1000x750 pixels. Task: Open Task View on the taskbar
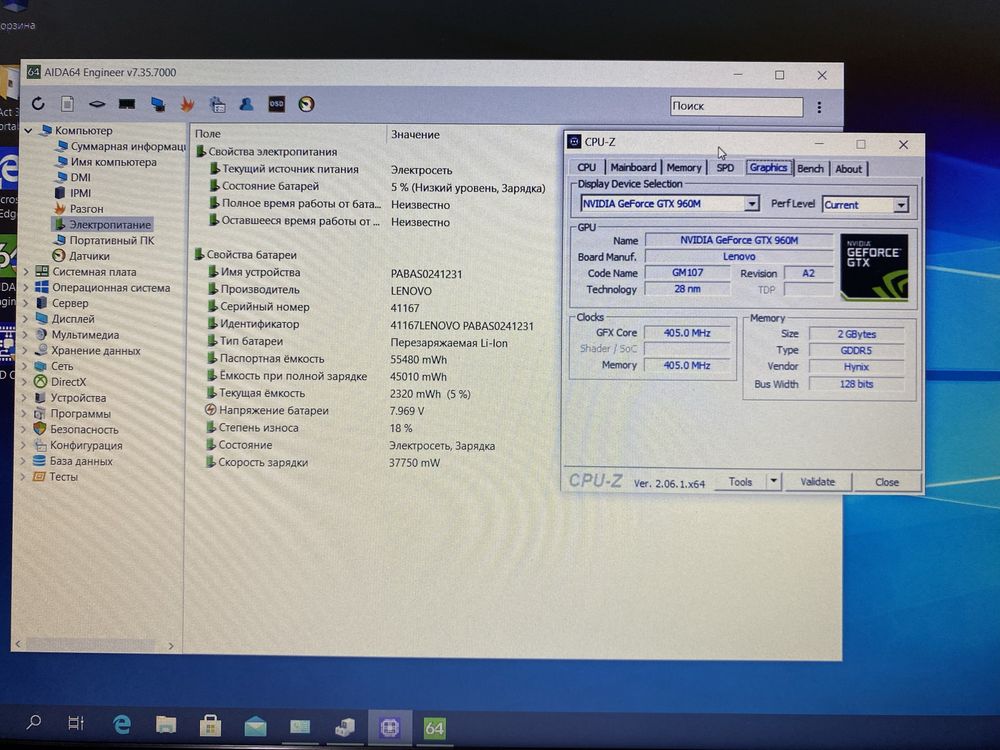[x=76, y=723]
